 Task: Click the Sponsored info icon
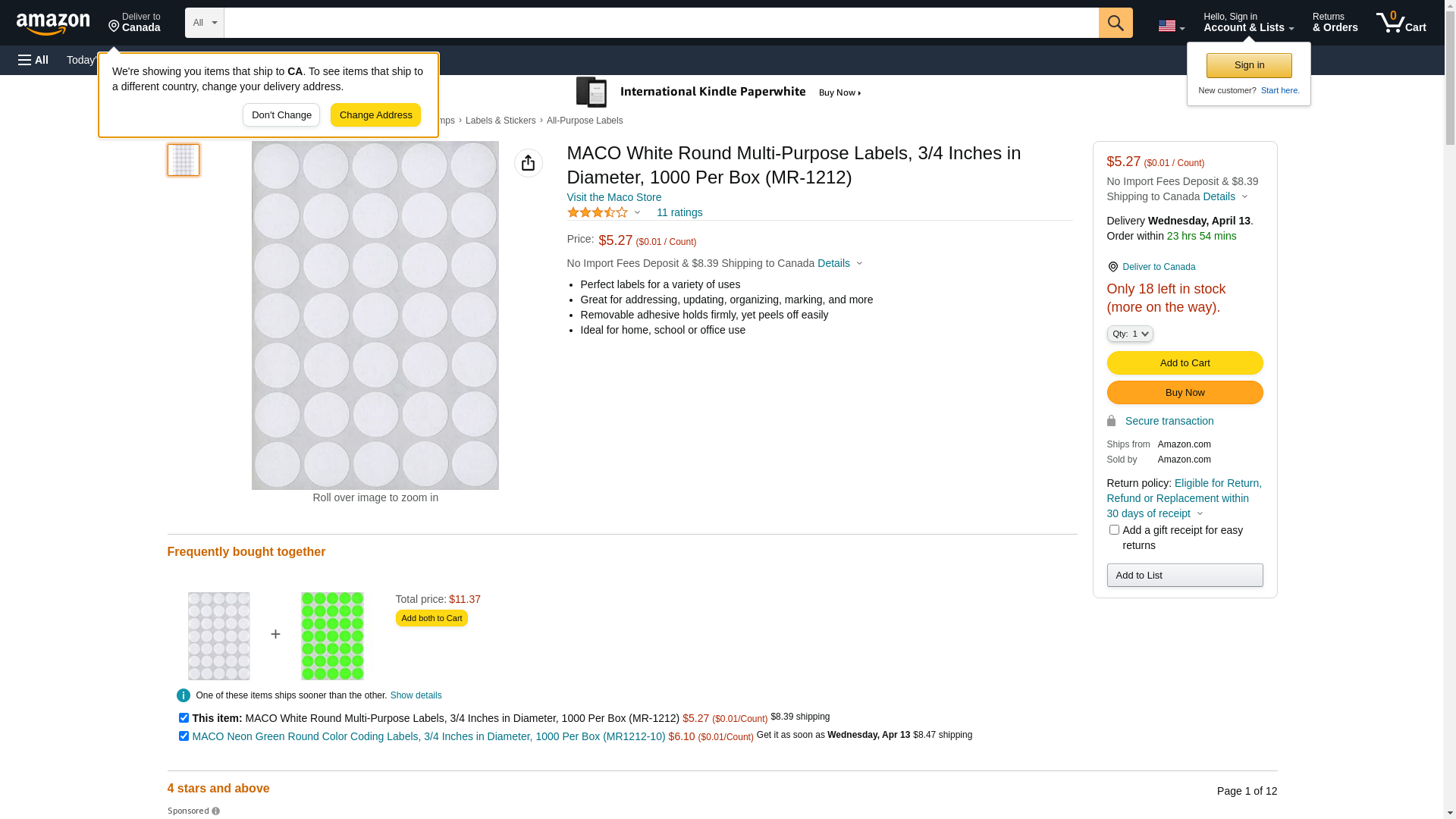(216, 811)
